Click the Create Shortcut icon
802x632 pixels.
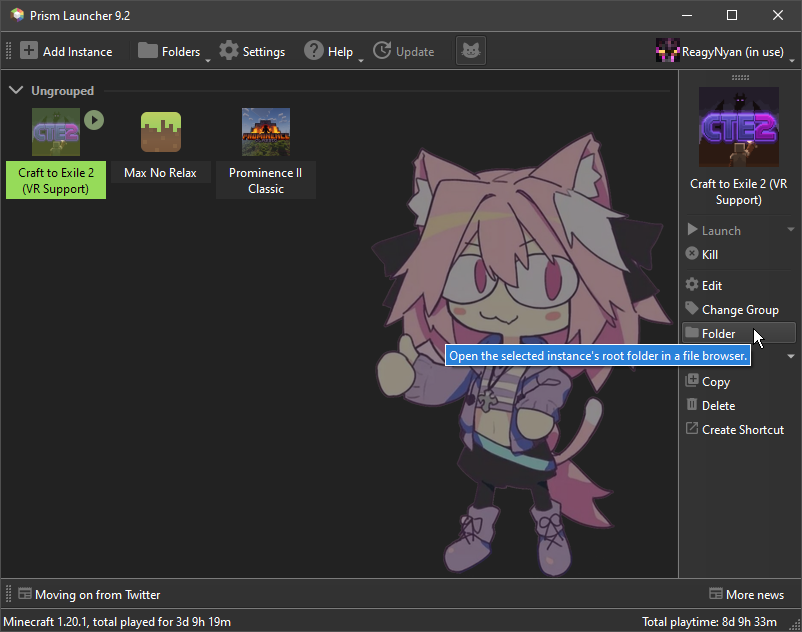click(x=692, y=428)
